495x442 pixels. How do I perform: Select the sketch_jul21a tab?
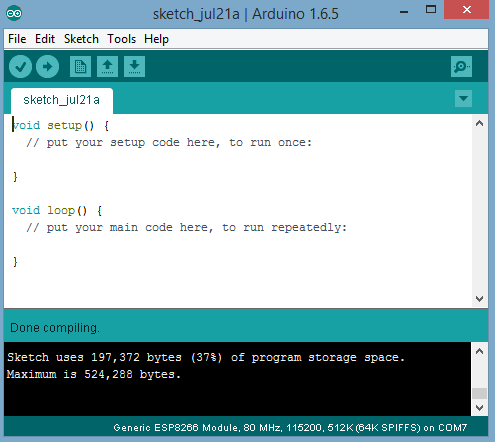[62, 100]
